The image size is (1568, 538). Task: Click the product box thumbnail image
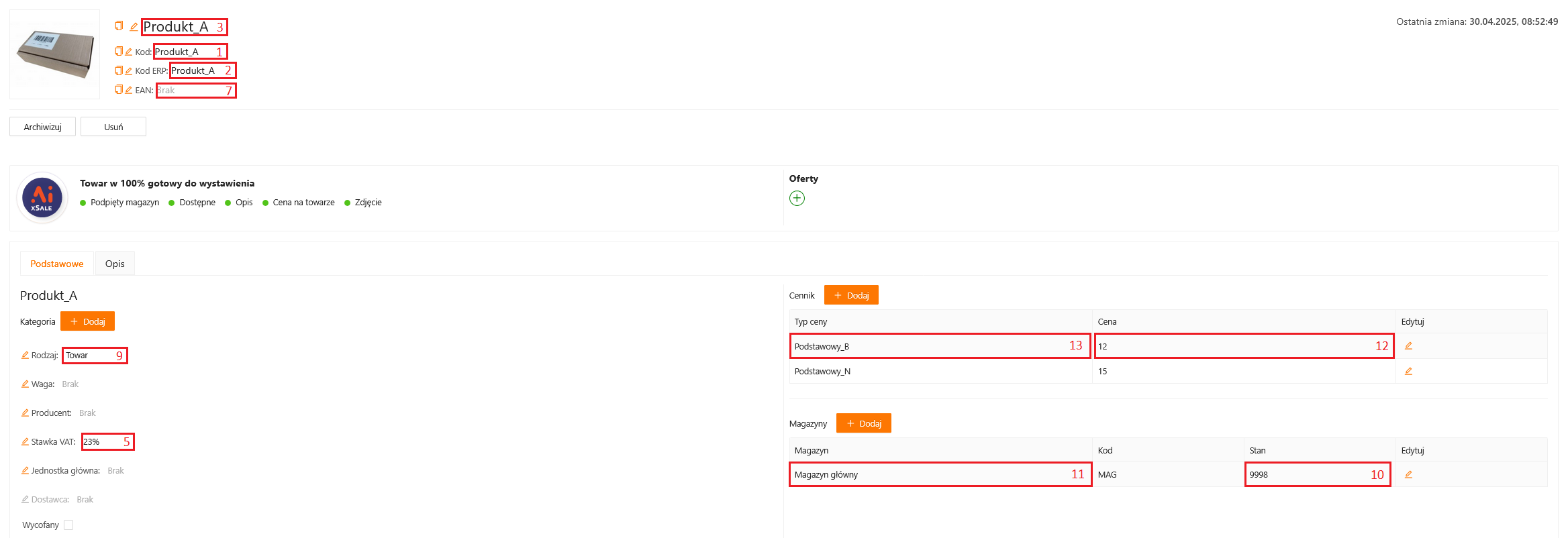pos(54,54)
